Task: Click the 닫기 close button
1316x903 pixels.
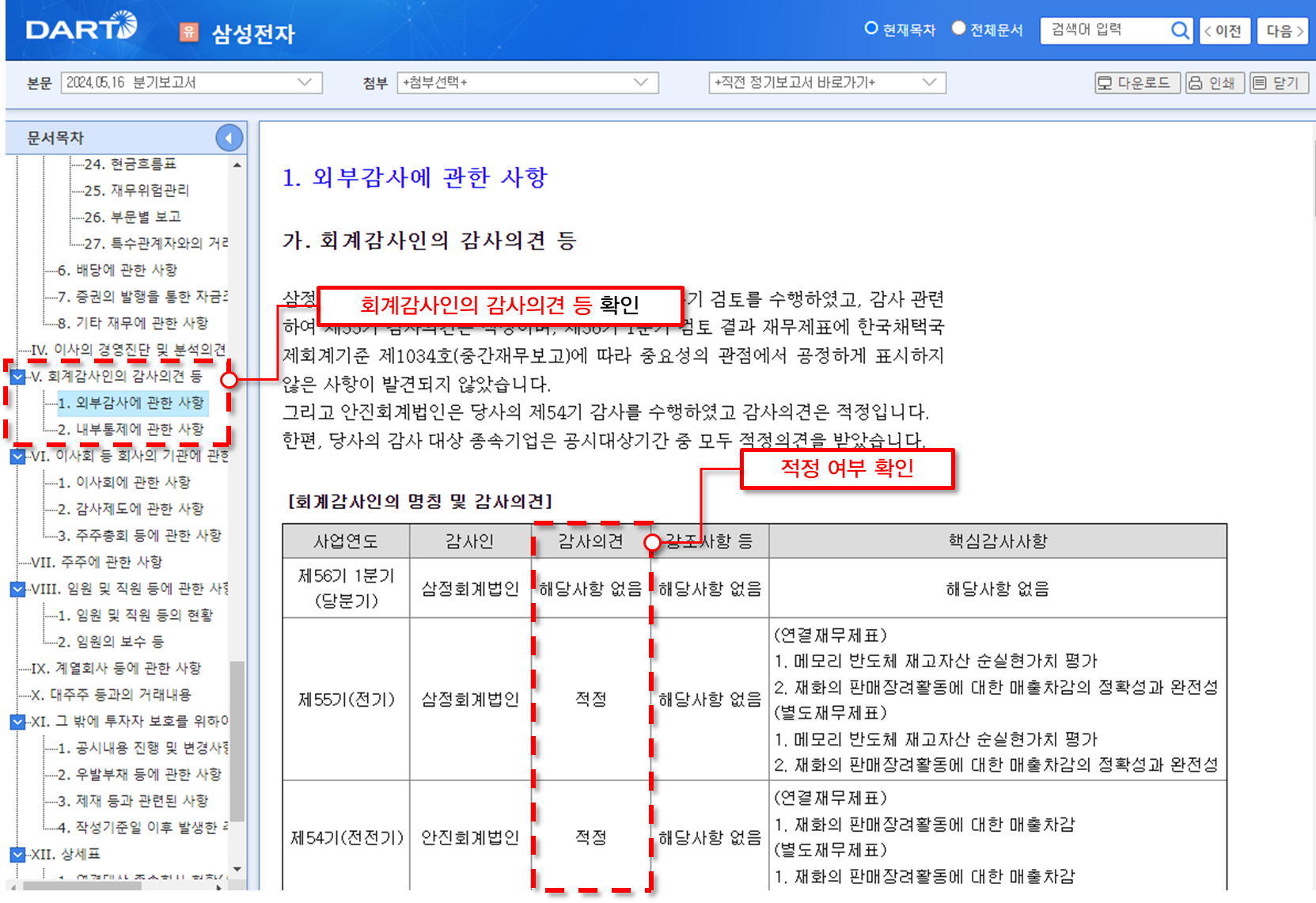Action: pyautogui.click(x=1279, y=82)
